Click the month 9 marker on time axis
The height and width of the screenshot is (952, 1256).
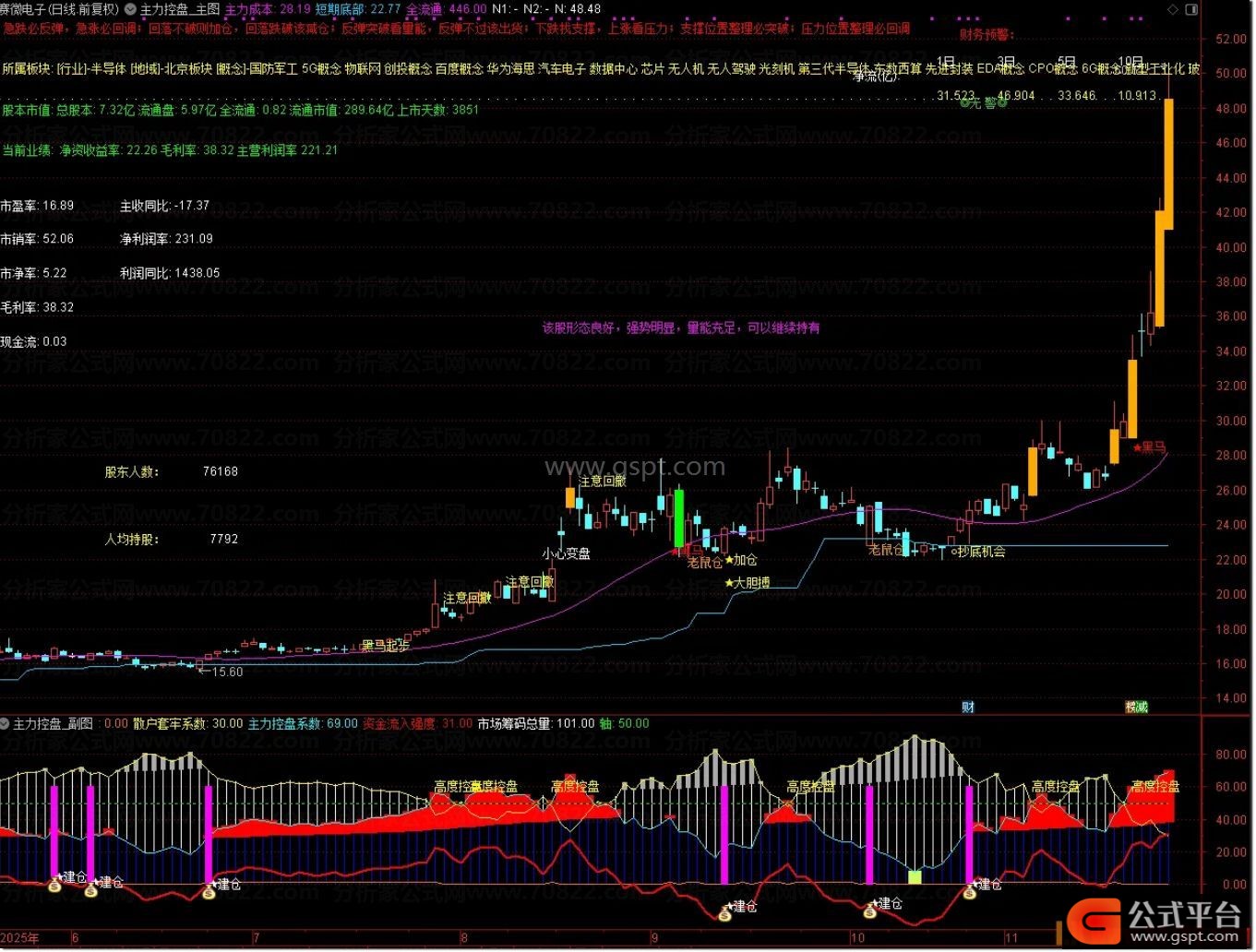654,937
